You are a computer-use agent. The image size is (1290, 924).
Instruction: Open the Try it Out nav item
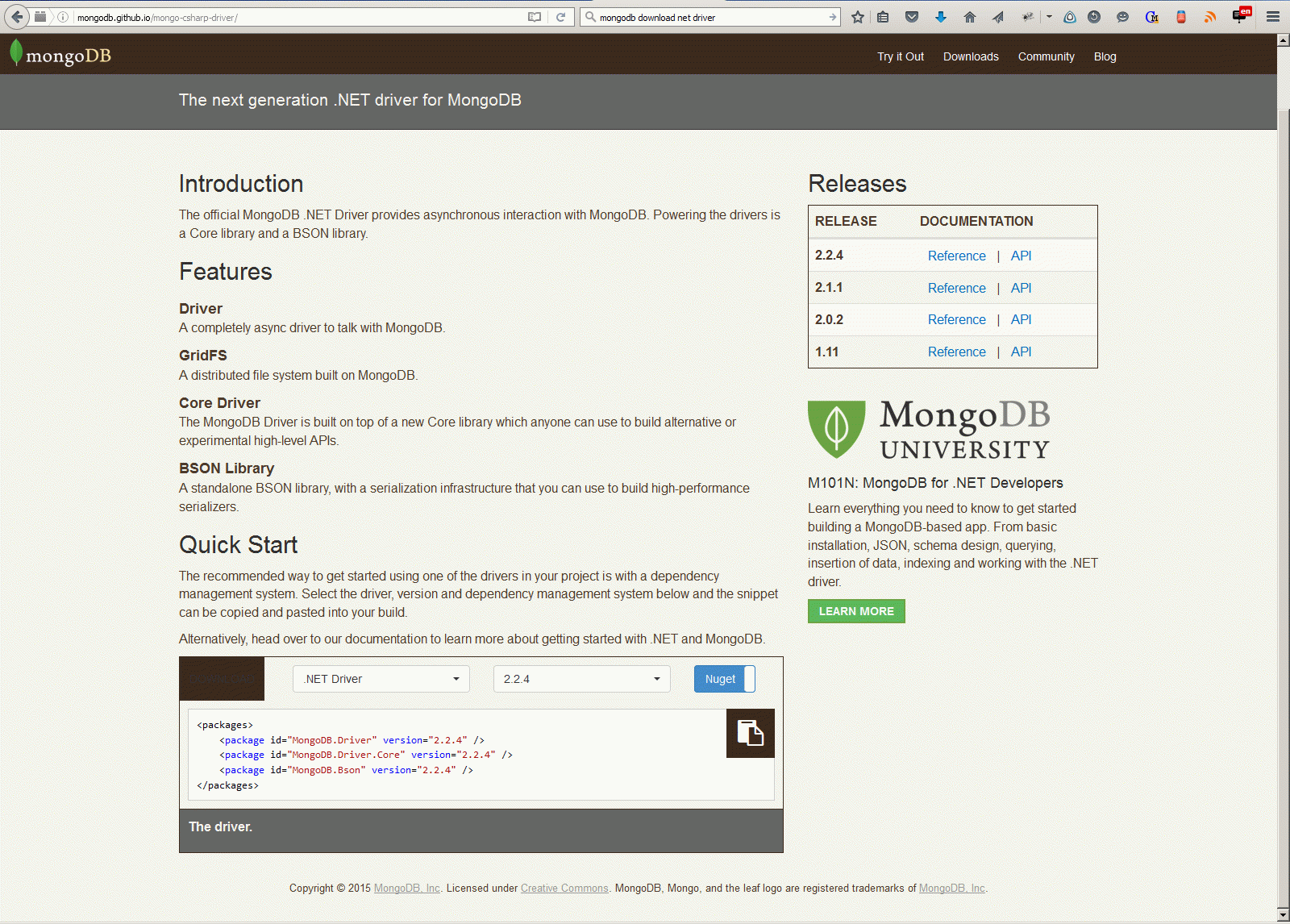901,56
